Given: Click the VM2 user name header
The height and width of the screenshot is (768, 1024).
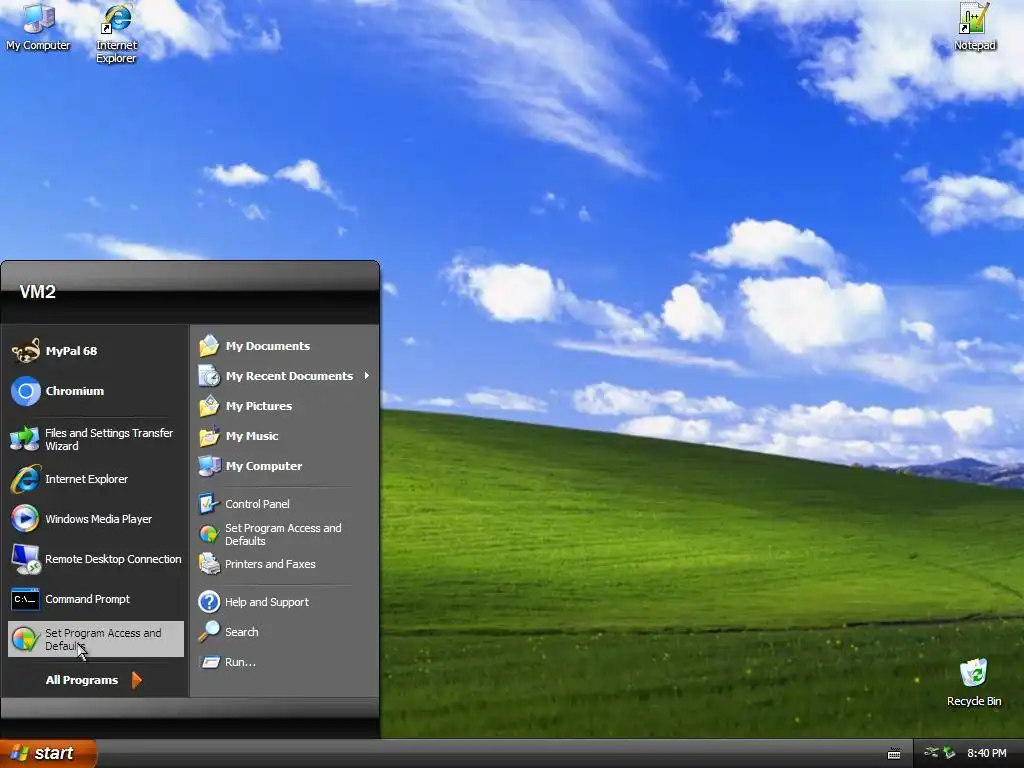Looking at the screenshot, I should click(x=38, y=292).
